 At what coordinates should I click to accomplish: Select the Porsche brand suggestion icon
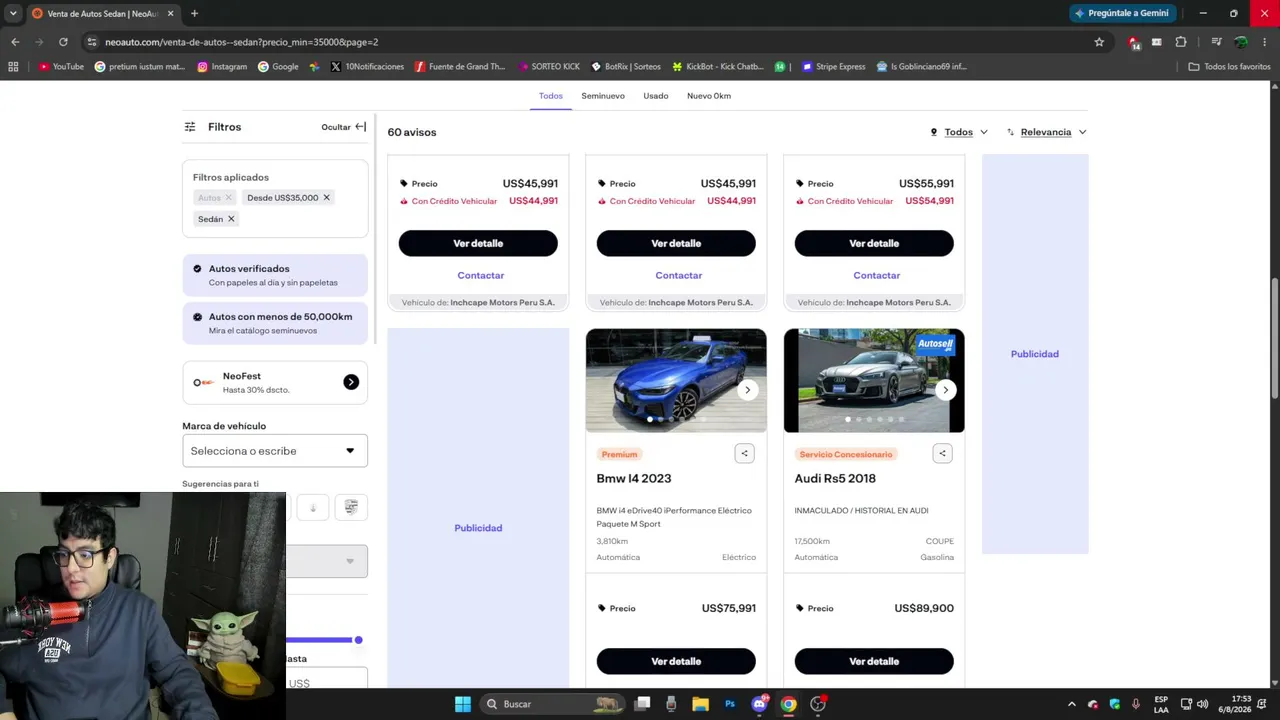pos(351,508)
